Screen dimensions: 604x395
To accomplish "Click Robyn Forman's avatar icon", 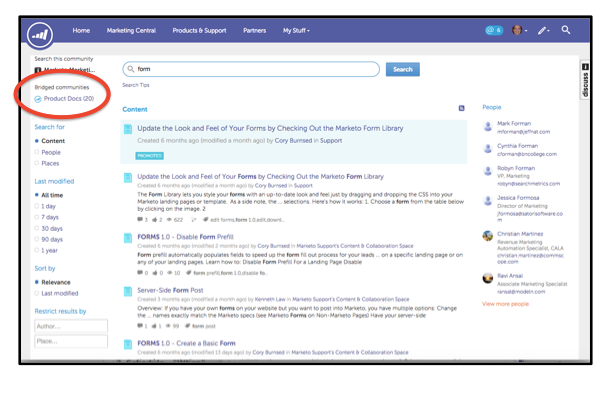I will [488, 171].
